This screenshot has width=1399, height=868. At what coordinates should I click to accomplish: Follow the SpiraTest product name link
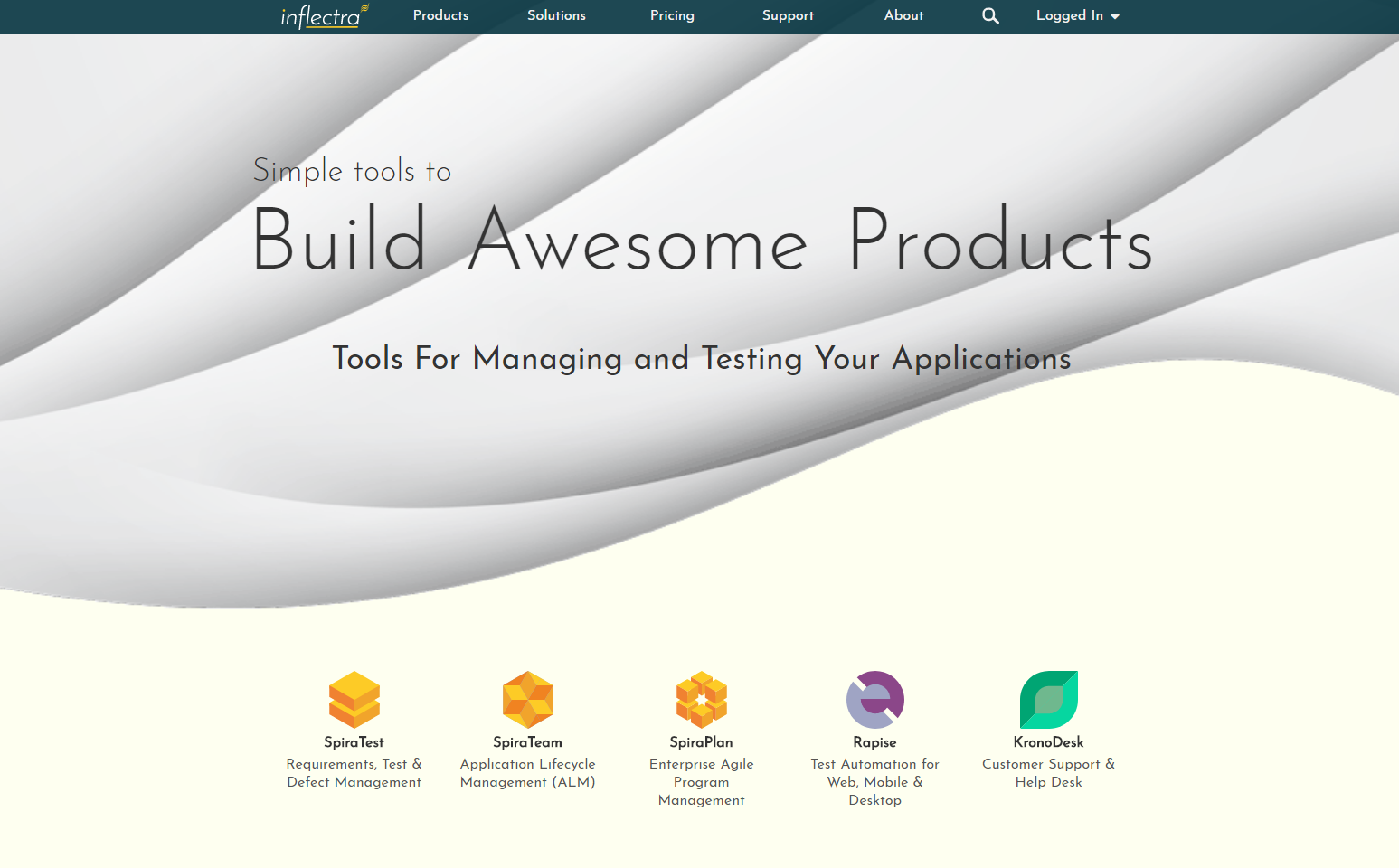point(354,742)
